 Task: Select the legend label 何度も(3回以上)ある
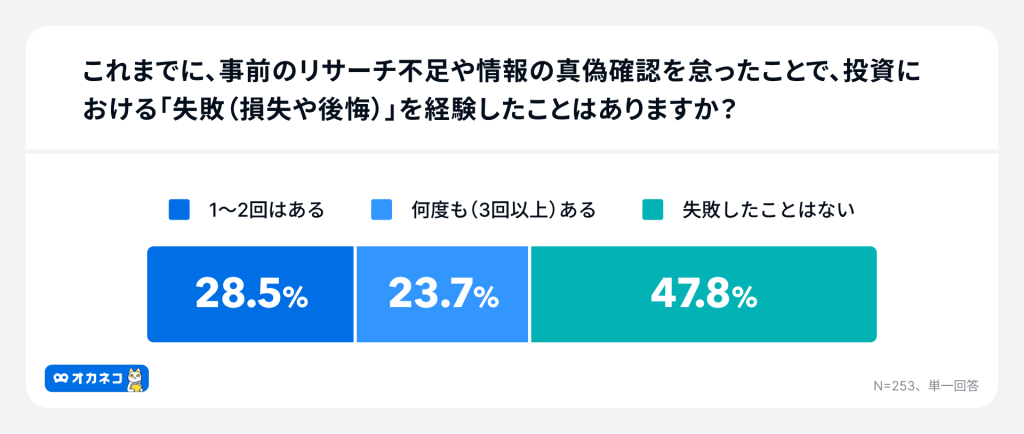tap(503, 210)
